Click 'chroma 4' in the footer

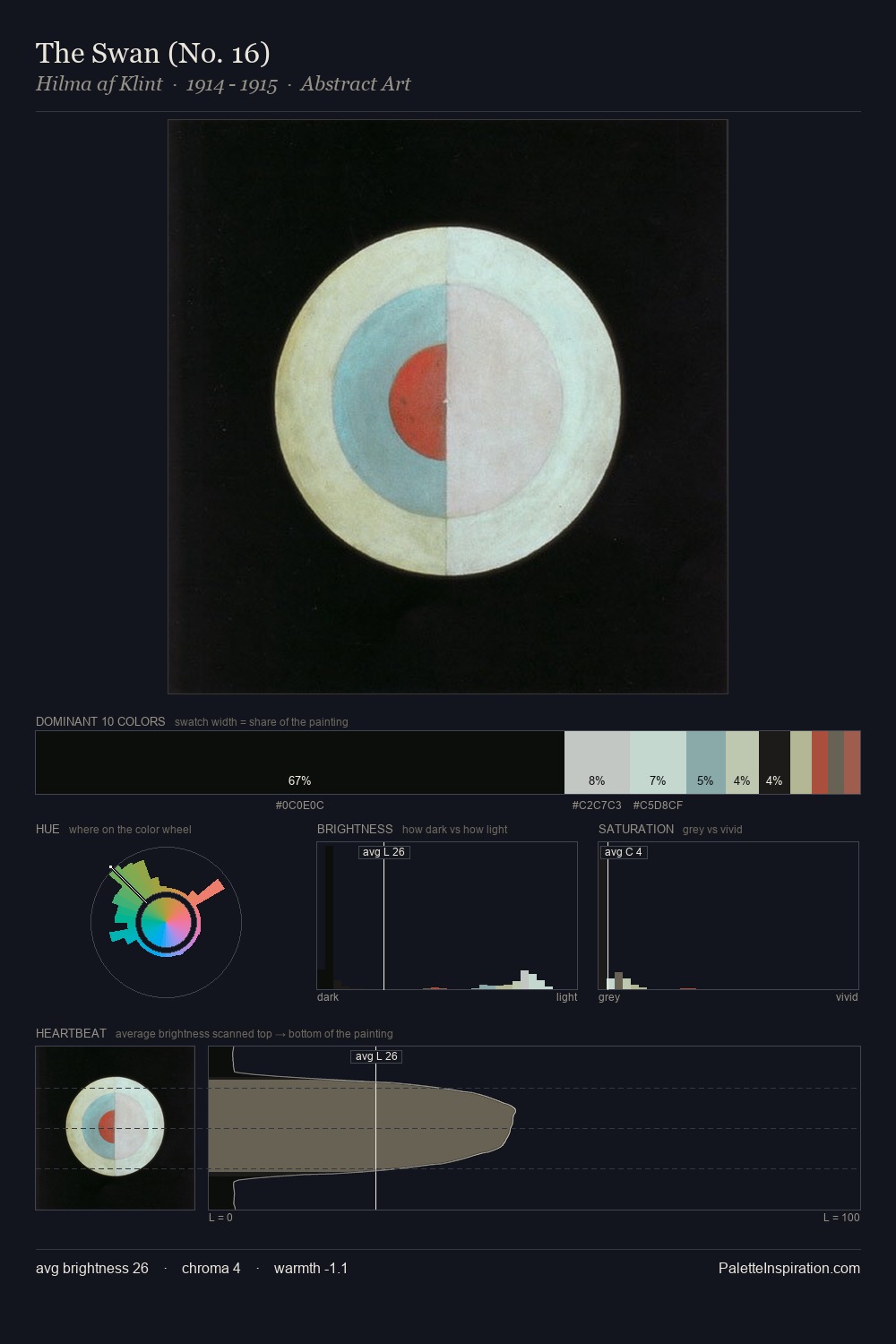(211, 1268)
